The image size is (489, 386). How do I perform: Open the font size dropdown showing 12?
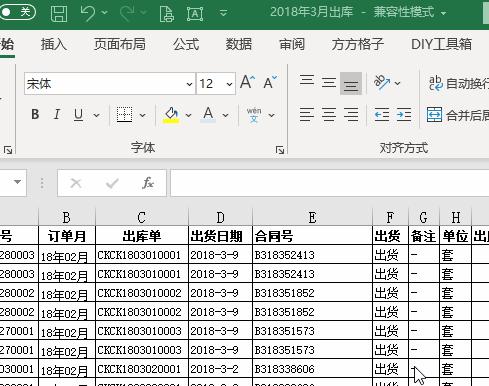coord(229,84)
